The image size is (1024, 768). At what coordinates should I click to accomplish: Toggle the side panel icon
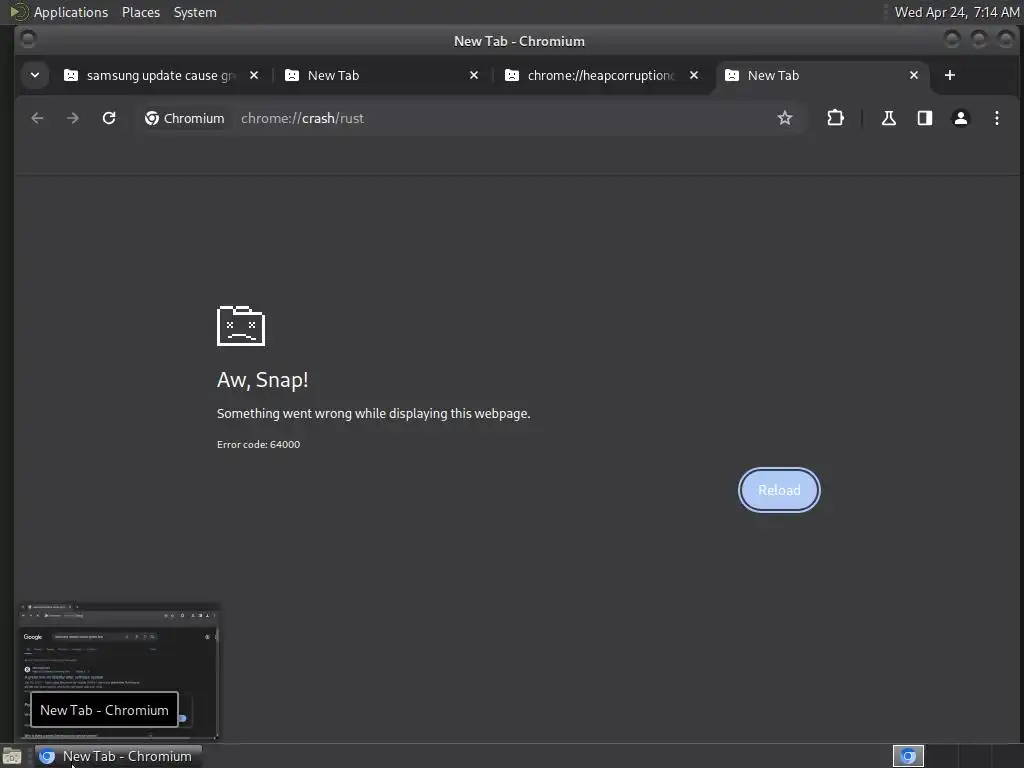pyautogui.click(x=925, y=118)
